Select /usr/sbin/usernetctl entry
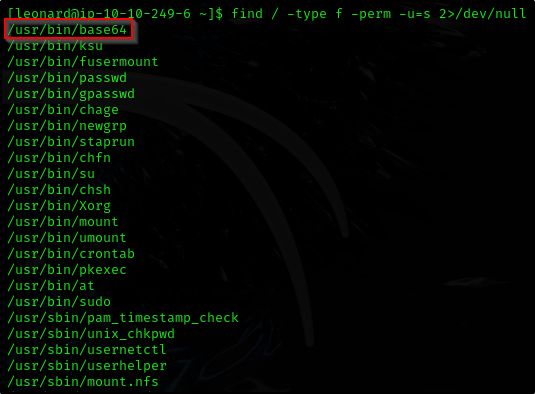 87,350
